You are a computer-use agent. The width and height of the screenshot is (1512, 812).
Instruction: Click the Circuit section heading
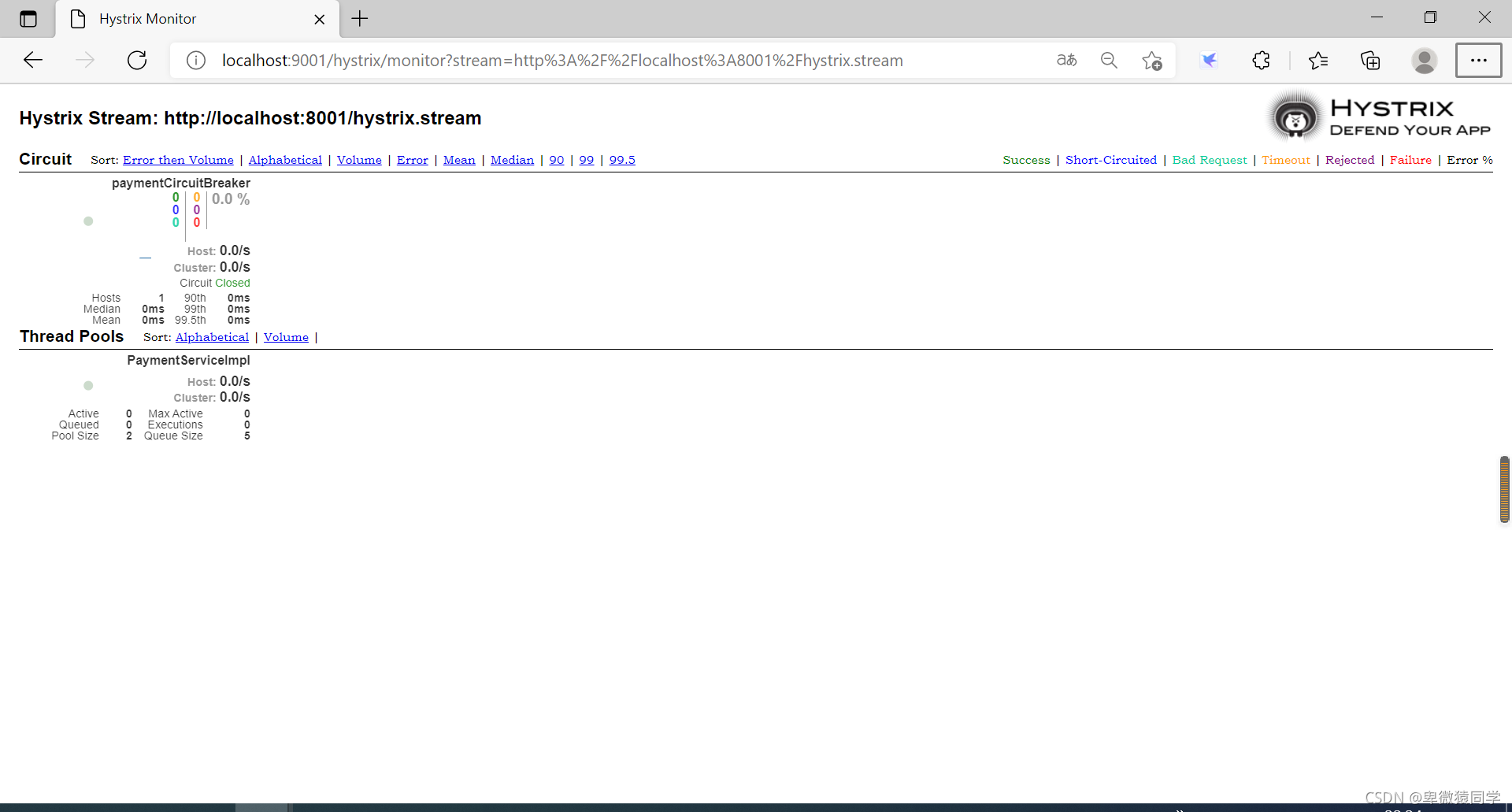46,159
